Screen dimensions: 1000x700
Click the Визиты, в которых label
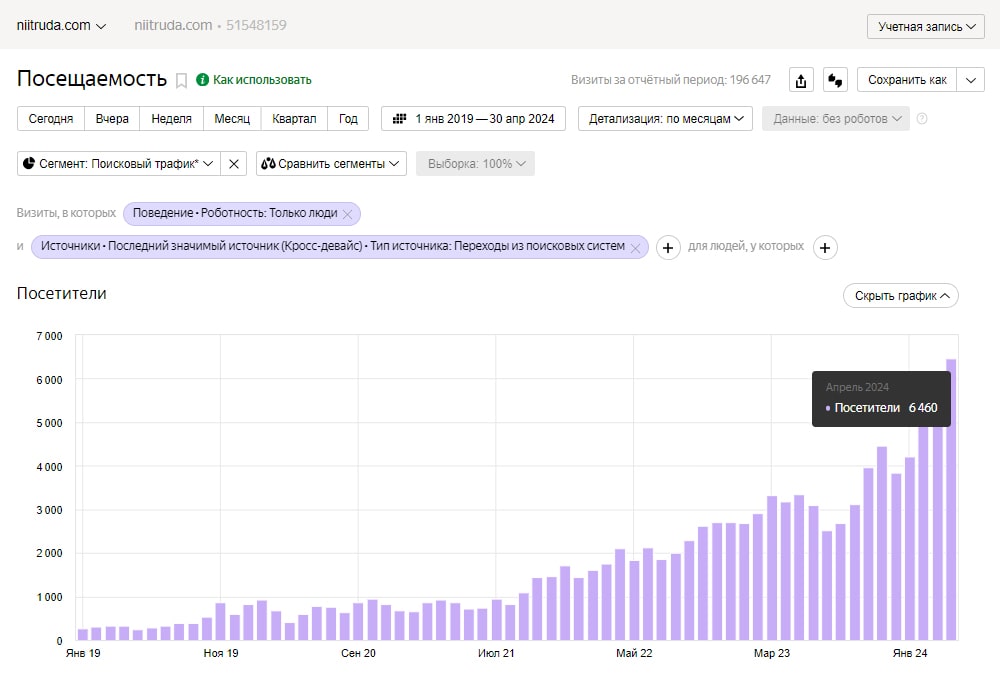[x=66, y=213]
